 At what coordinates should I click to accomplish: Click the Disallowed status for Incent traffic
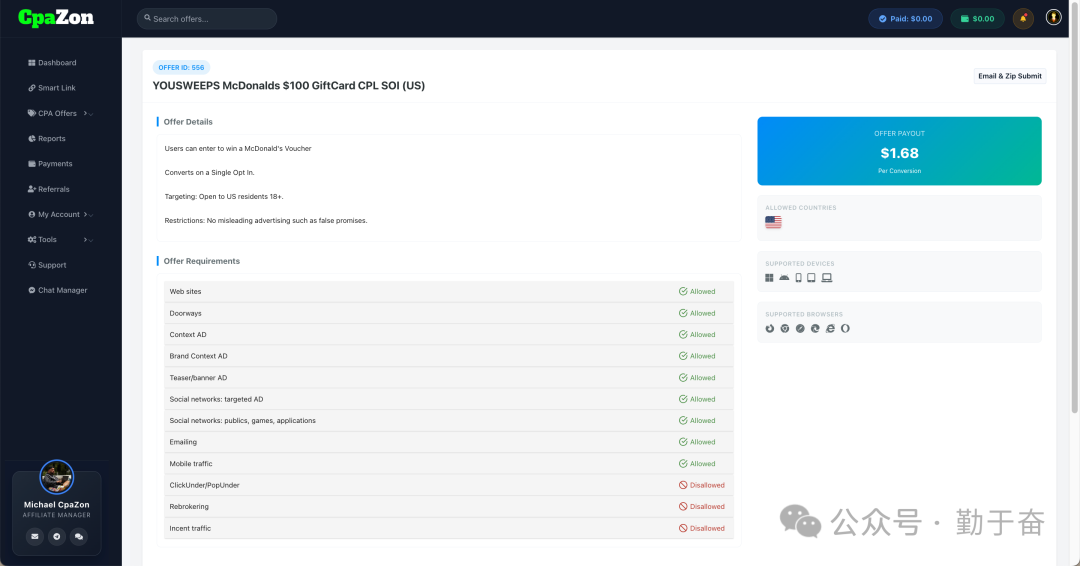point(702,528)
